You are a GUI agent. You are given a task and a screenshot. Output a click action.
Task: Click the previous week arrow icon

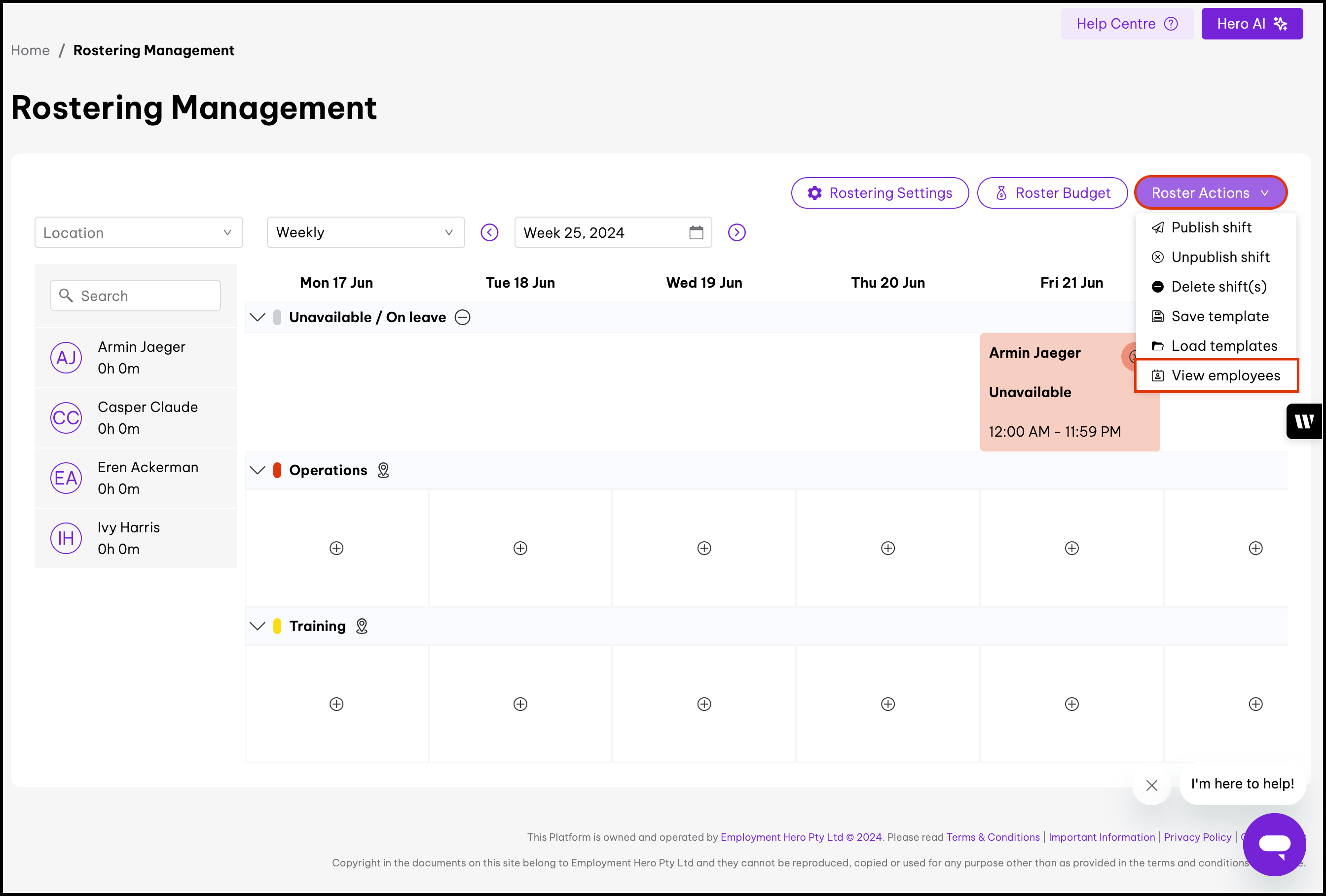tap(489, 232)
